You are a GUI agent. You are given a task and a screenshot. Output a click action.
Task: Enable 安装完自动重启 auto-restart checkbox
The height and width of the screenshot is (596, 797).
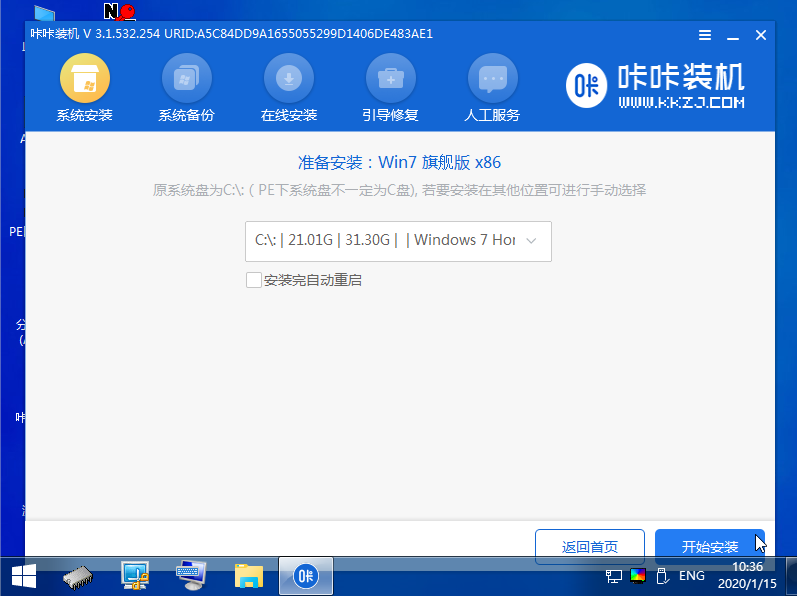pyautogui.click(x=254, y=280)
